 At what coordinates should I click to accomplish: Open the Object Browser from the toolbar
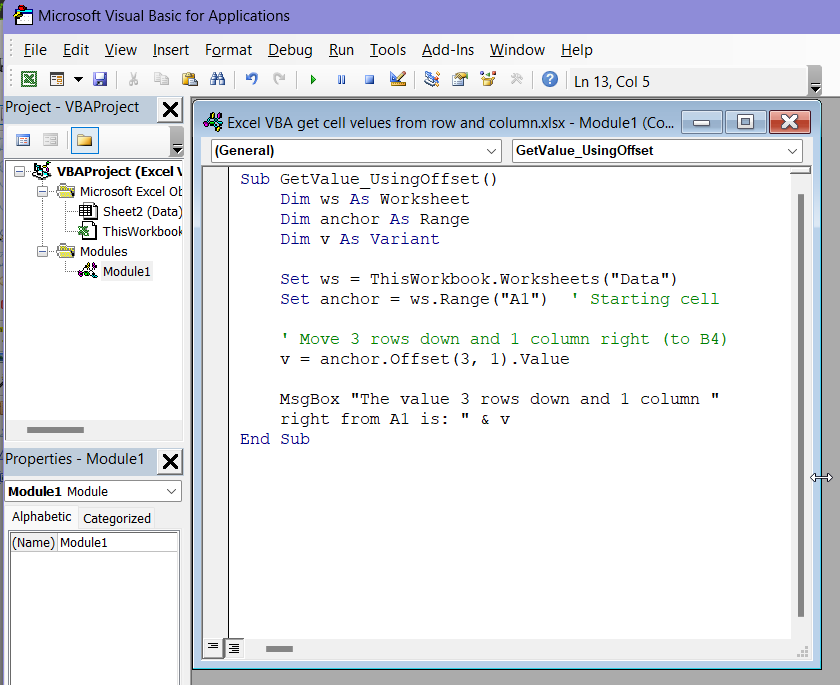488,79
